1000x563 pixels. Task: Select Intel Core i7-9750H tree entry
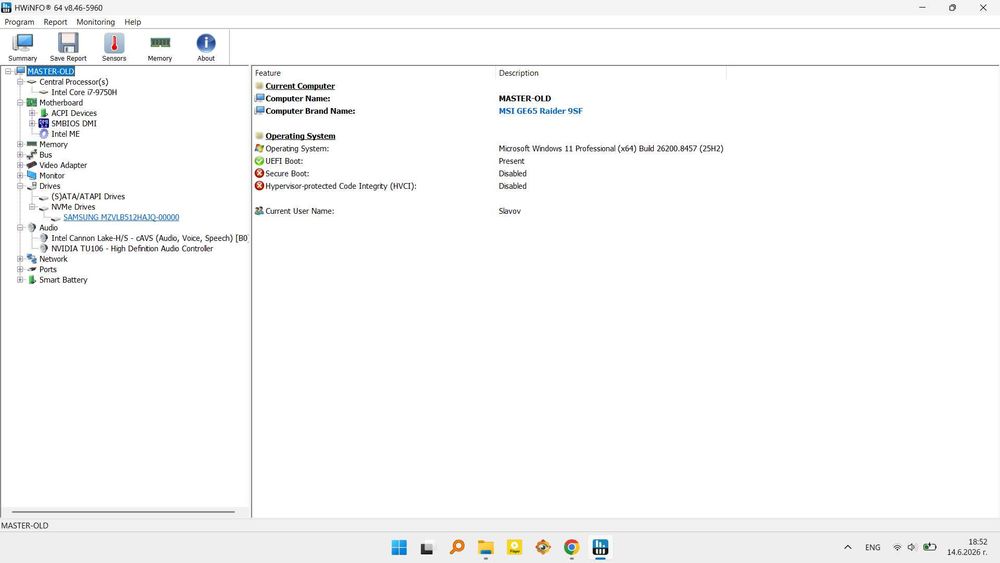[84, 92]
